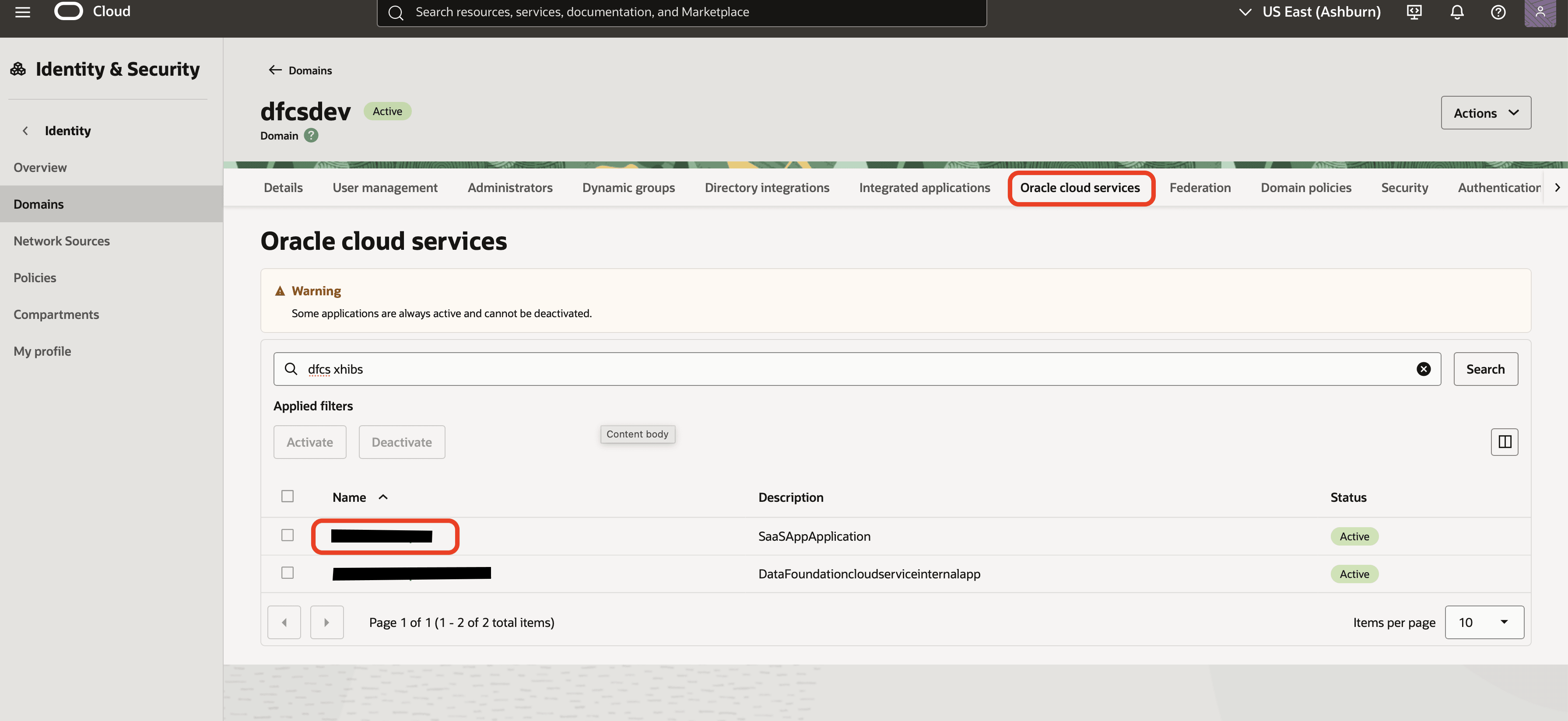The height and width of the screenshot is (721, 1568).
Task: Open the hamburger navigation menu
Action: (x=22, y=11)
